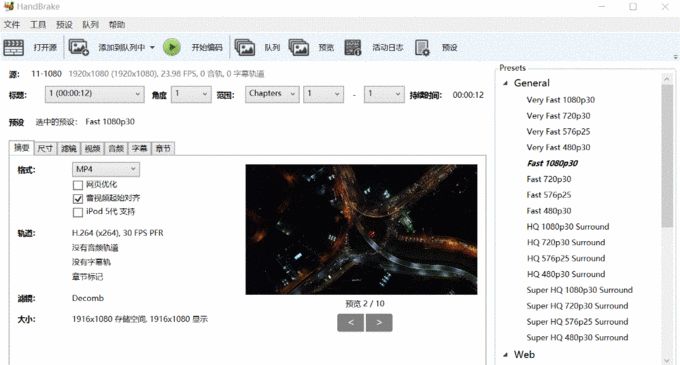Click the presets scrollbar up arrow
The image size is (680, 365).
point(667,78)
